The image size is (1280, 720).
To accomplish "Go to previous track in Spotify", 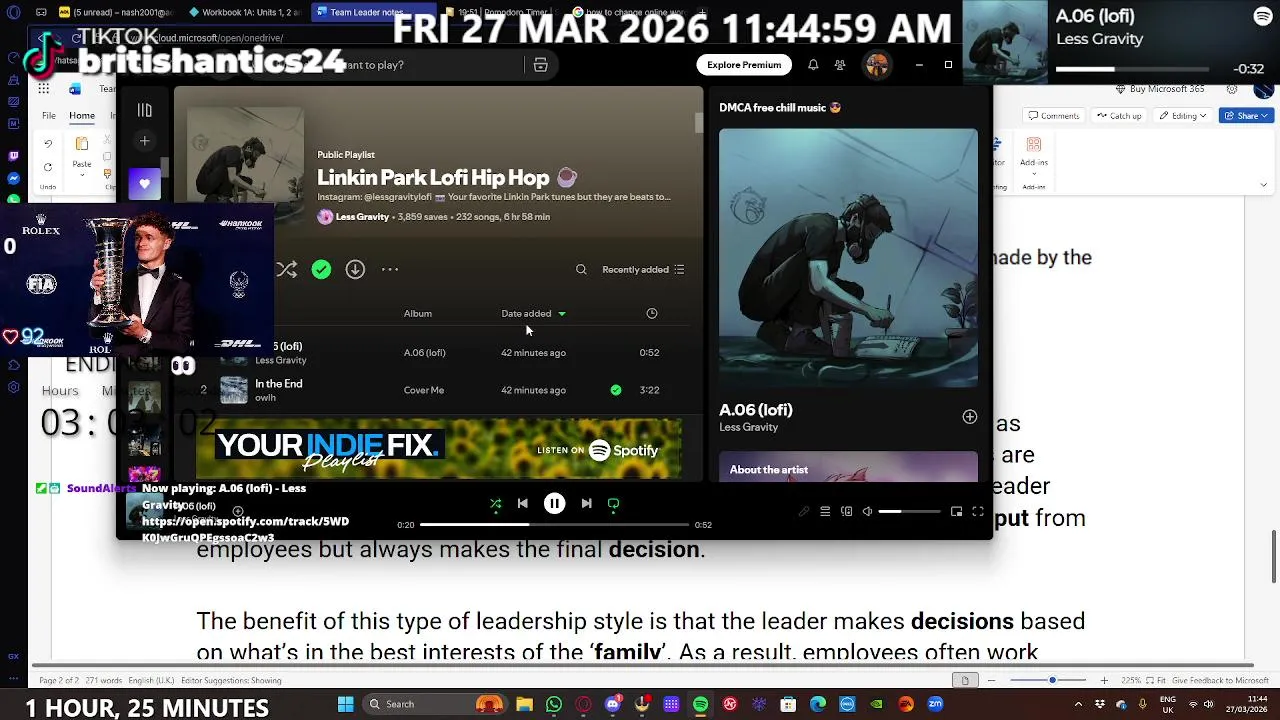I will point(522,504).
